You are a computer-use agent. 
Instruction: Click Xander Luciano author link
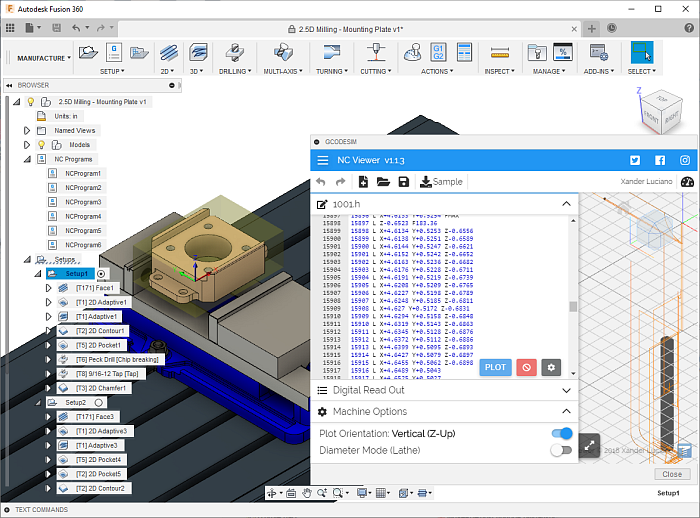tap(646, 181)
